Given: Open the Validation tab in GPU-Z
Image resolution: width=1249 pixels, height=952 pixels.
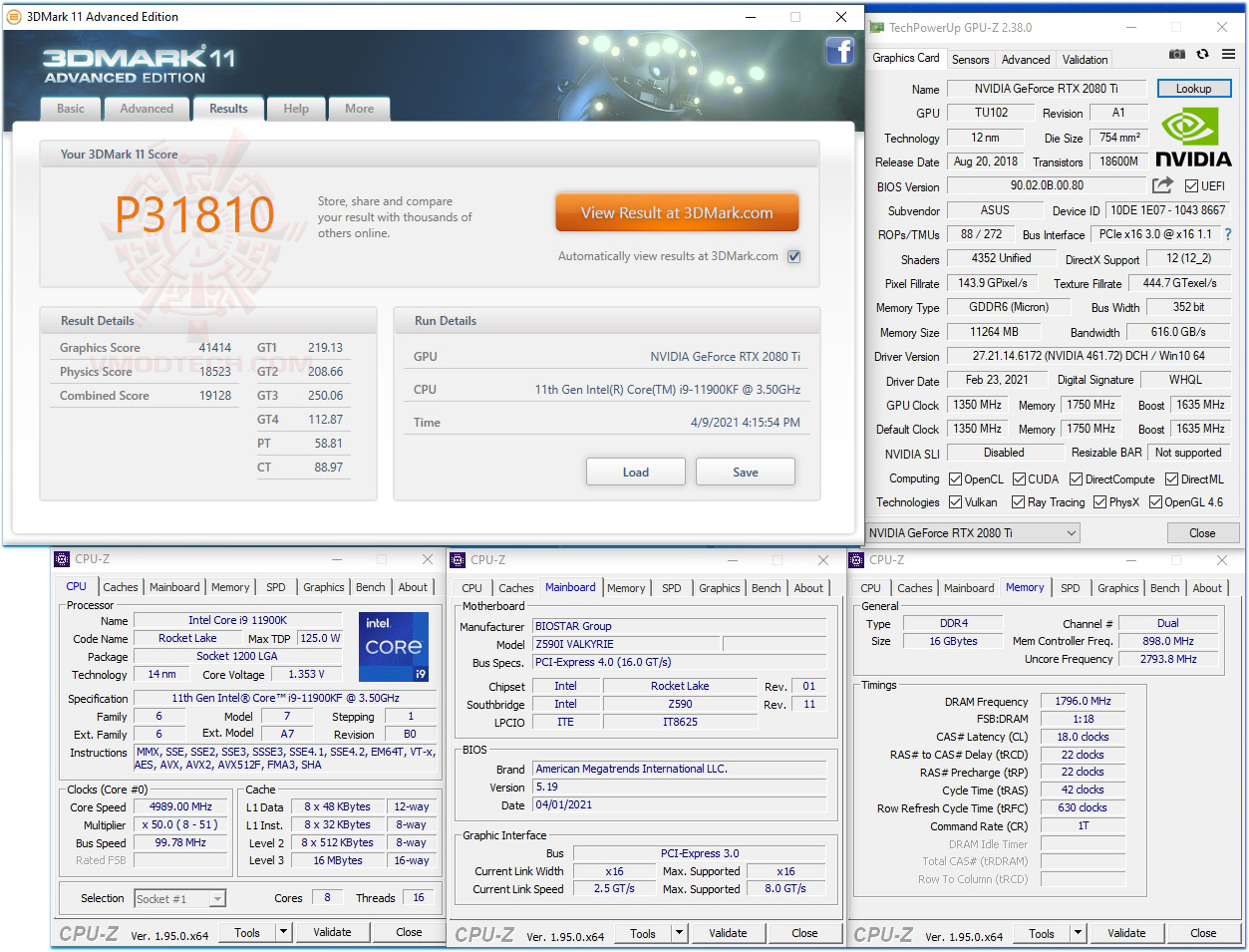Looking at the screenshot, I should pyautogui.click(x=1085, y=60).
